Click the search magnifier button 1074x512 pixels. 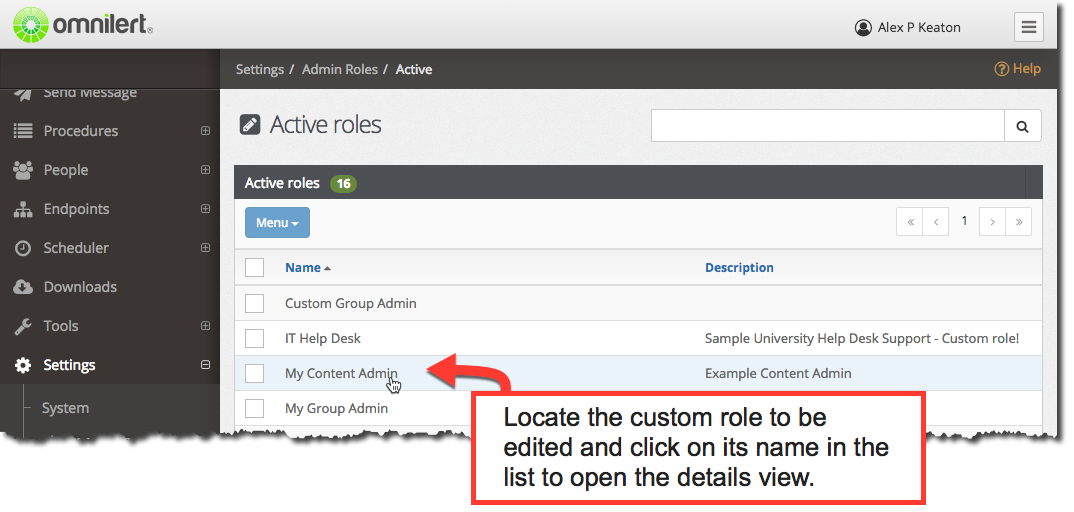(x=1023, y=126)
